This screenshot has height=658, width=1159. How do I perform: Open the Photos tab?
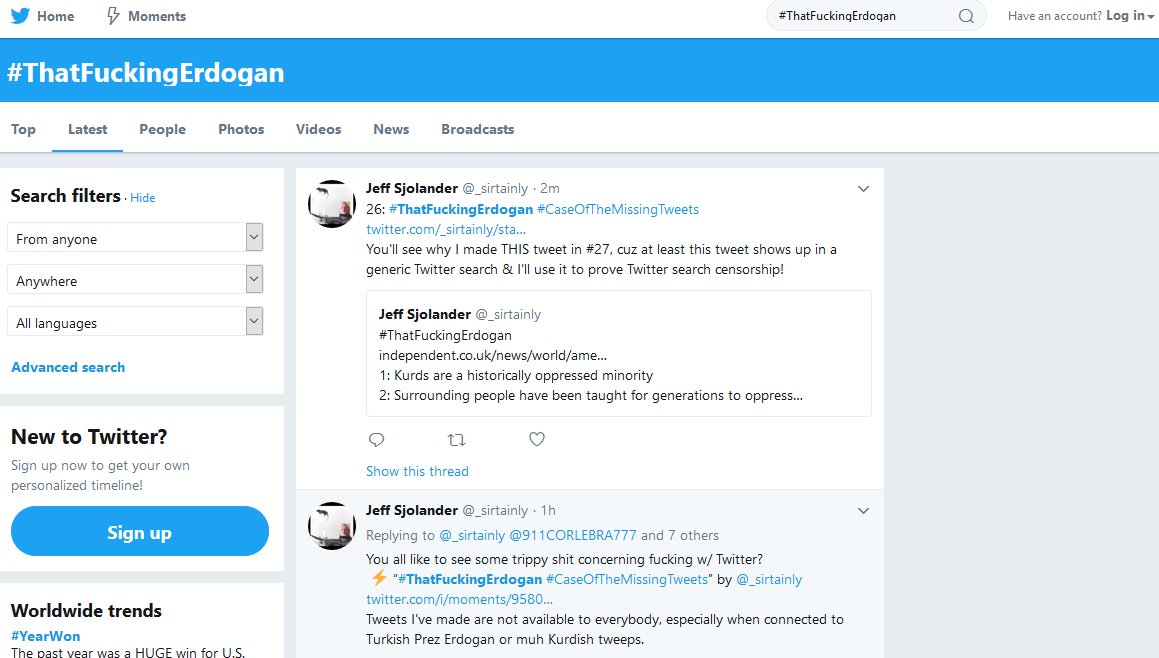pos(241,129)
